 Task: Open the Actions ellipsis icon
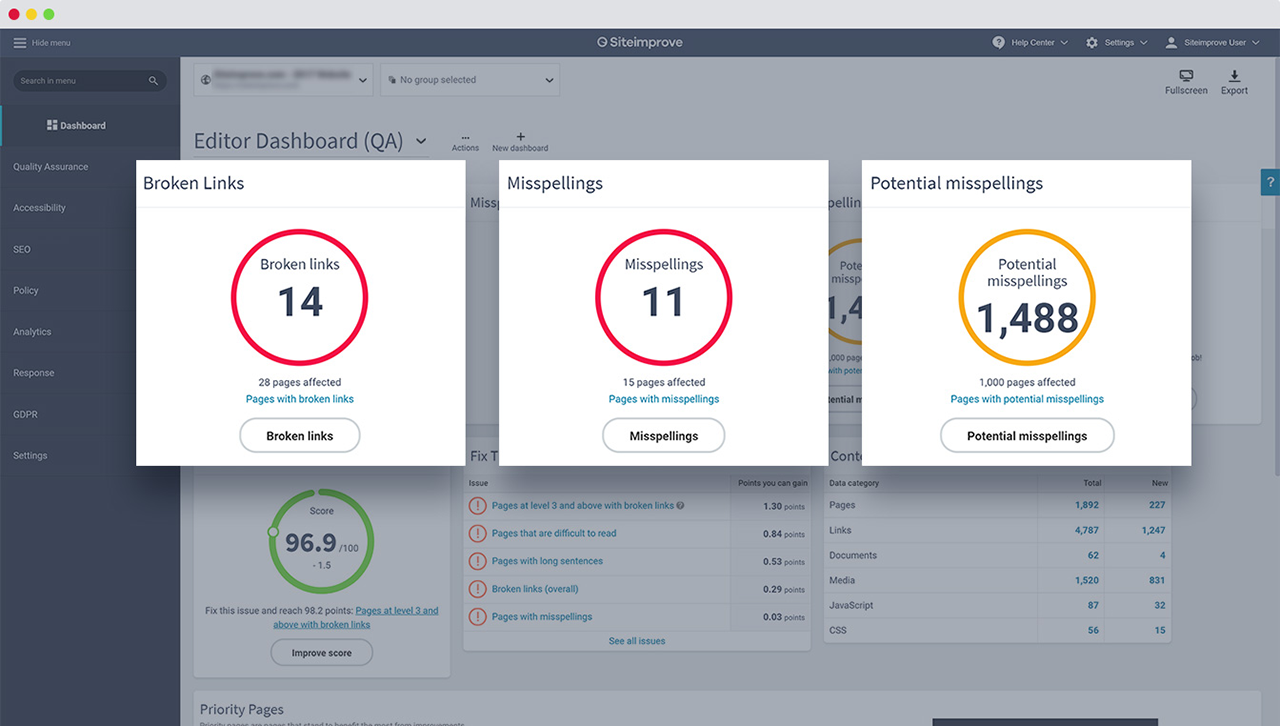465,140
